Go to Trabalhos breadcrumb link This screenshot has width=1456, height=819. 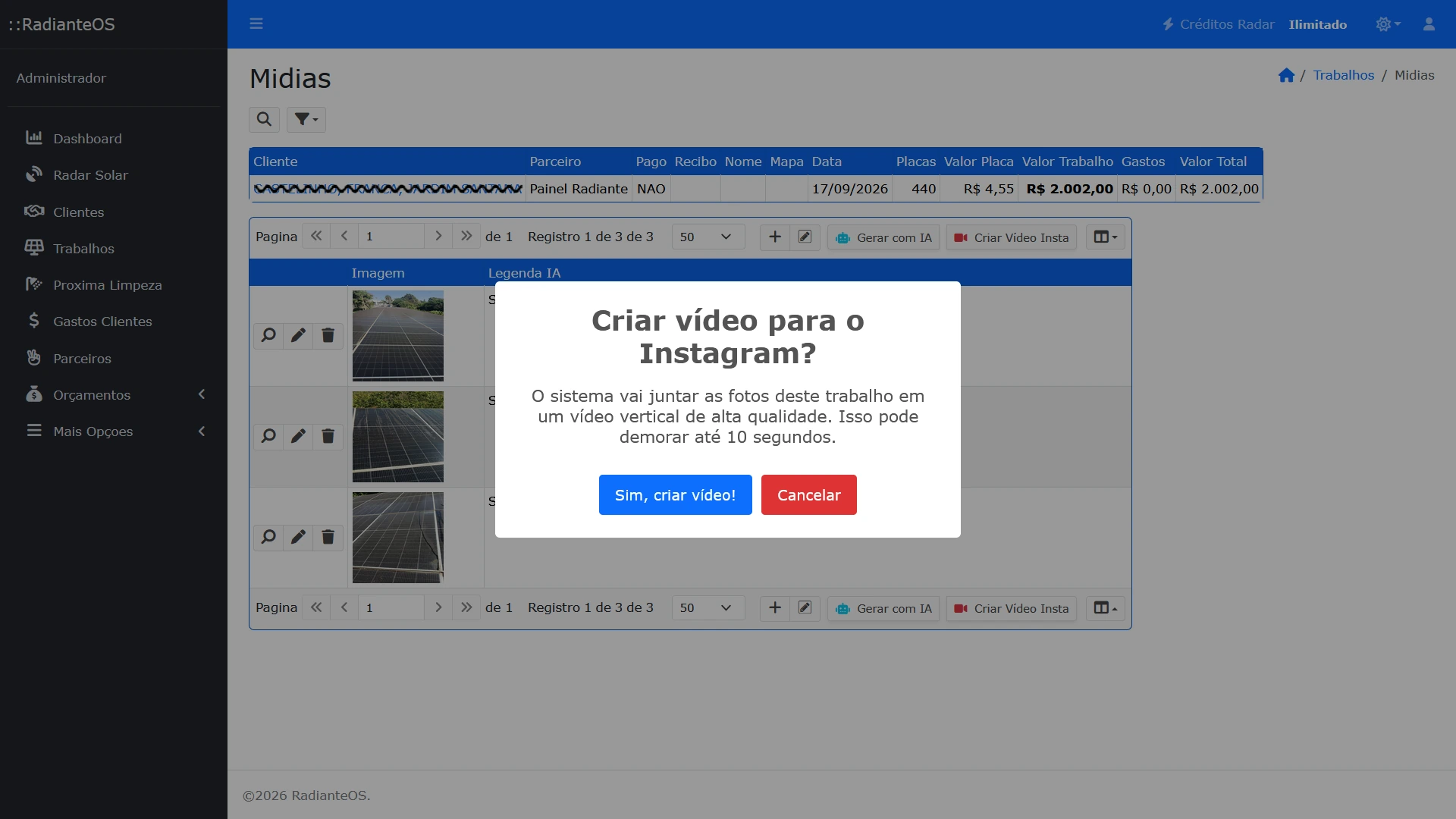(1343, 75)
